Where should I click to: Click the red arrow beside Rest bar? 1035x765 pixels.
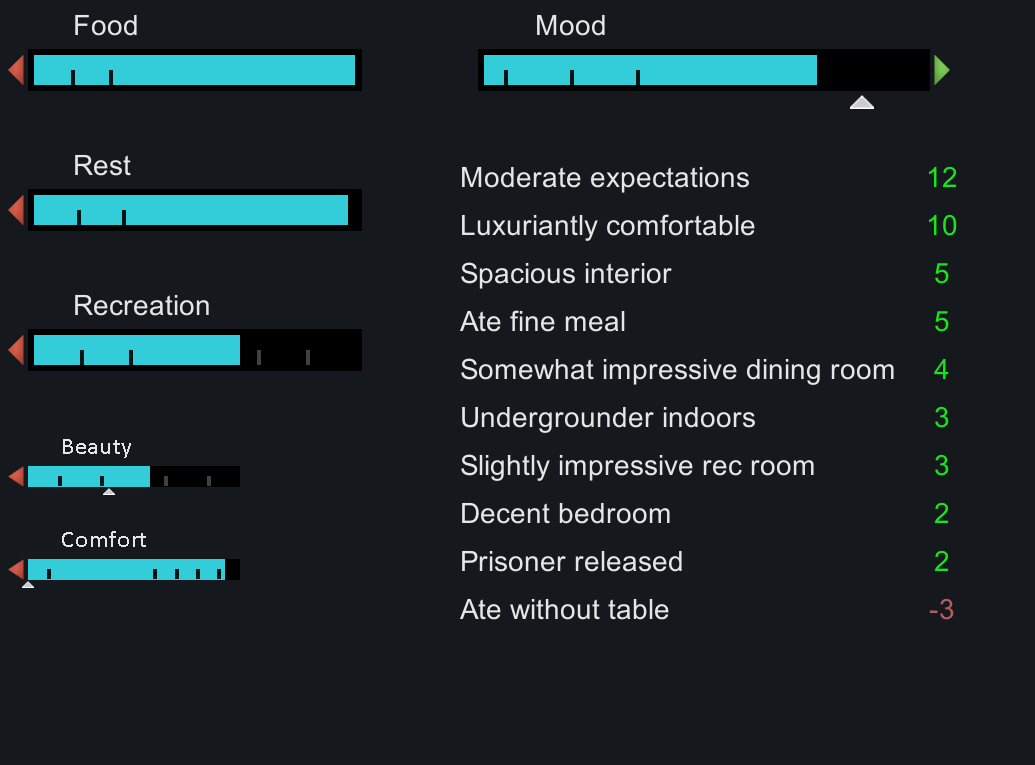16,210
